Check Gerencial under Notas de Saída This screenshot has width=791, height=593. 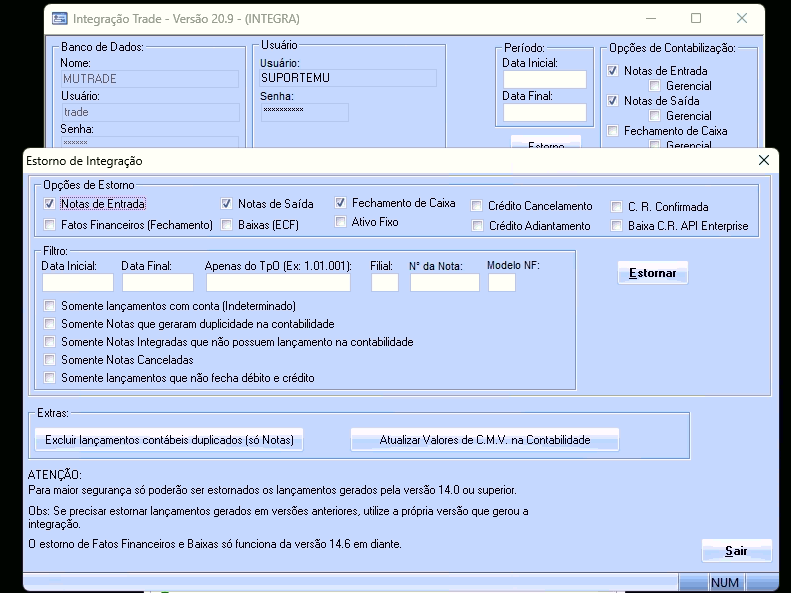pos(654,115)
